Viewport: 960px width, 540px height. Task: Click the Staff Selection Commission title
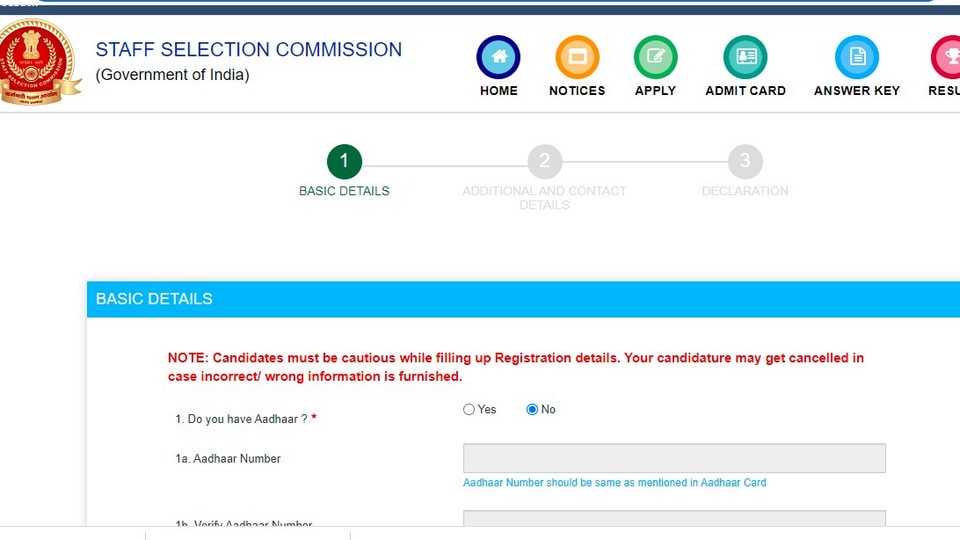pyautogui.click(x=249, y=50)
